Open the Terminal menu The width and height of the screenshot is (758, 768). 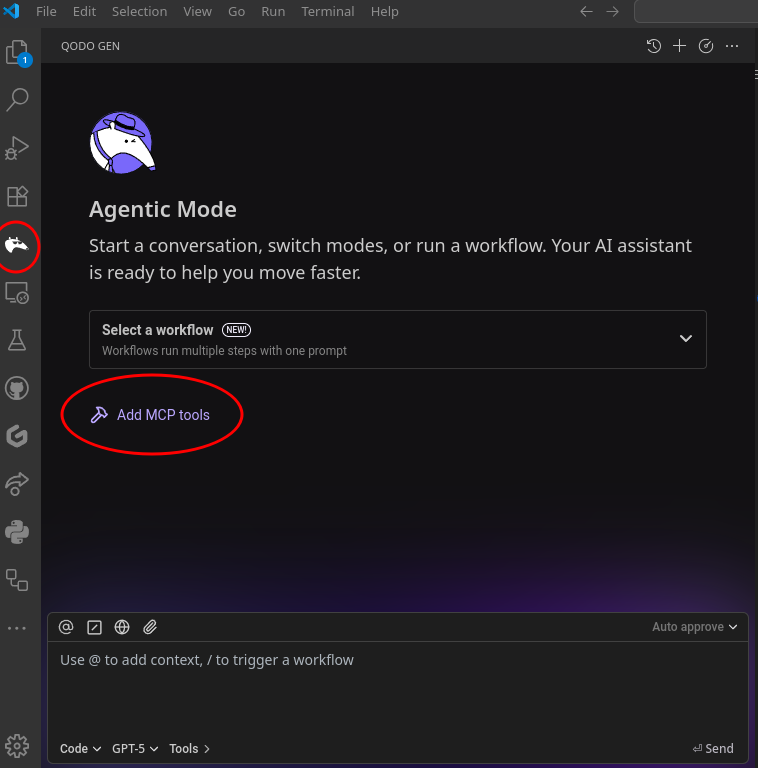click(x=328, y=11)
